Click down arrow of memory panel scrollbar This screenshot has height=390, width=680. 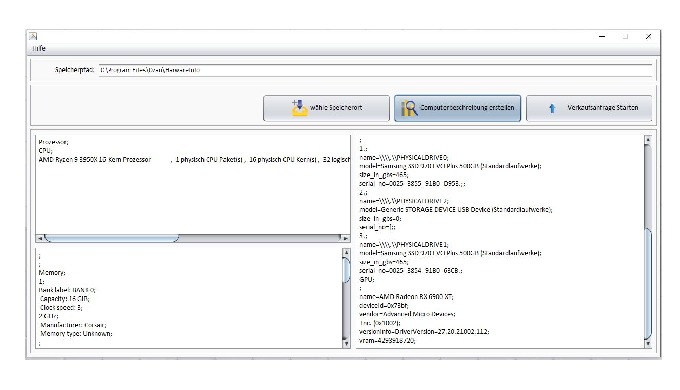point(346,343)
